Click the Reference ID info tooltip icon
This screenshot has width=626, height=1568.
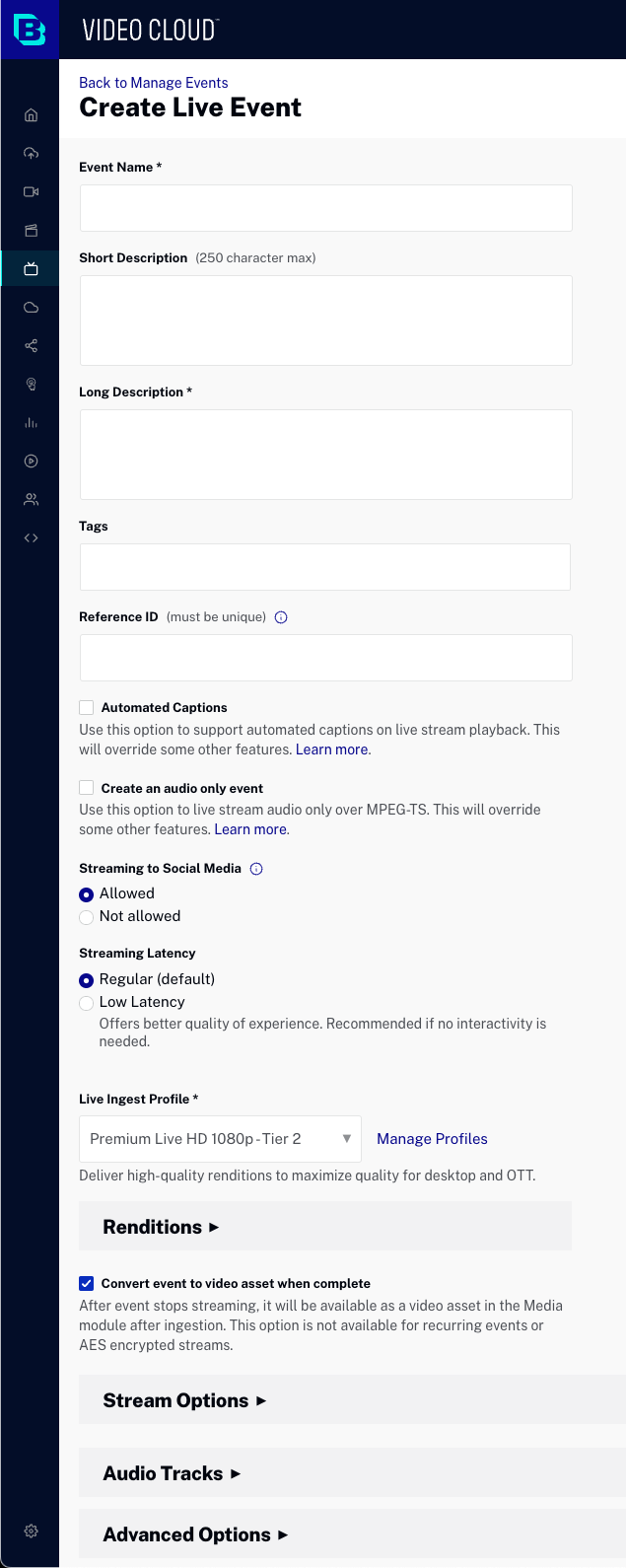[x=281, y=616]
